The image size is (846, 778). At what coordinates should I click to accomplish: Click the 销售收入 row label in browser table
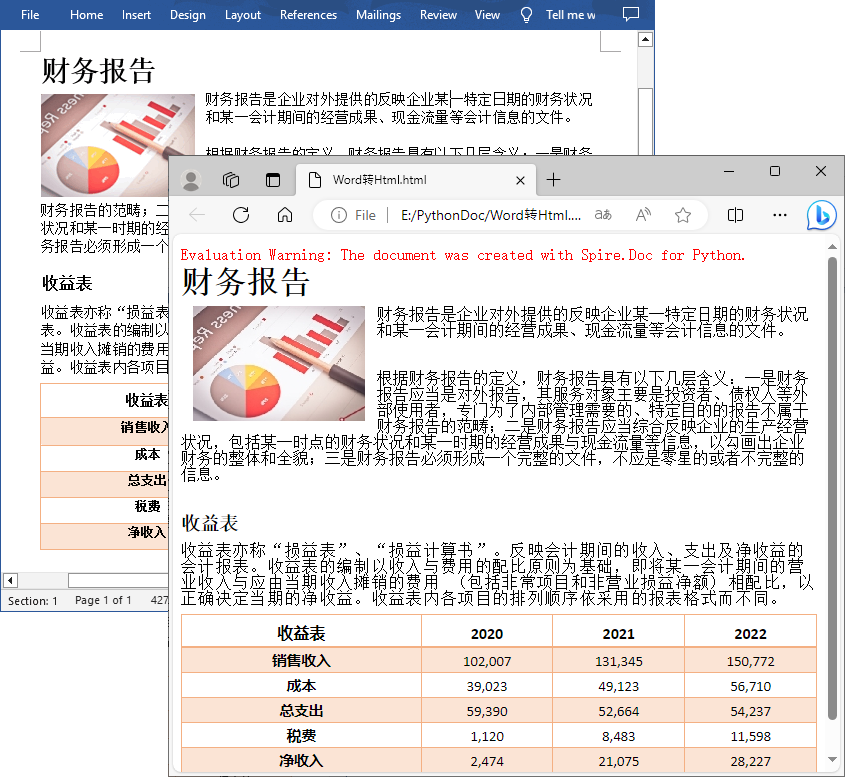tap(301, 660)
